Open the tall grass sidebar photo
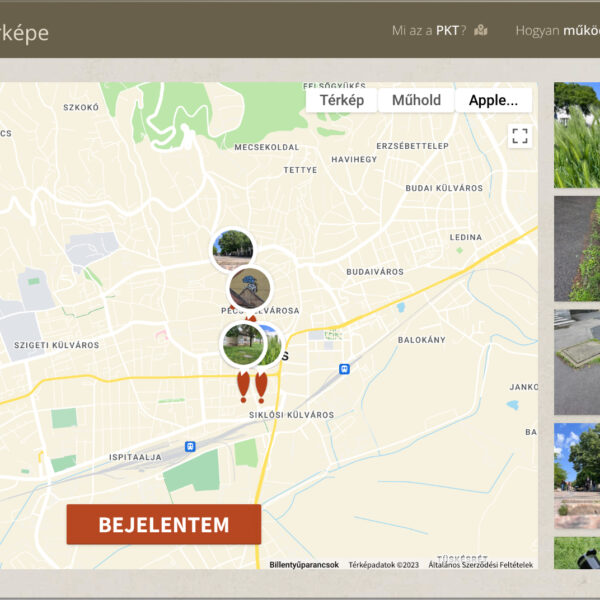 [577, 135]
